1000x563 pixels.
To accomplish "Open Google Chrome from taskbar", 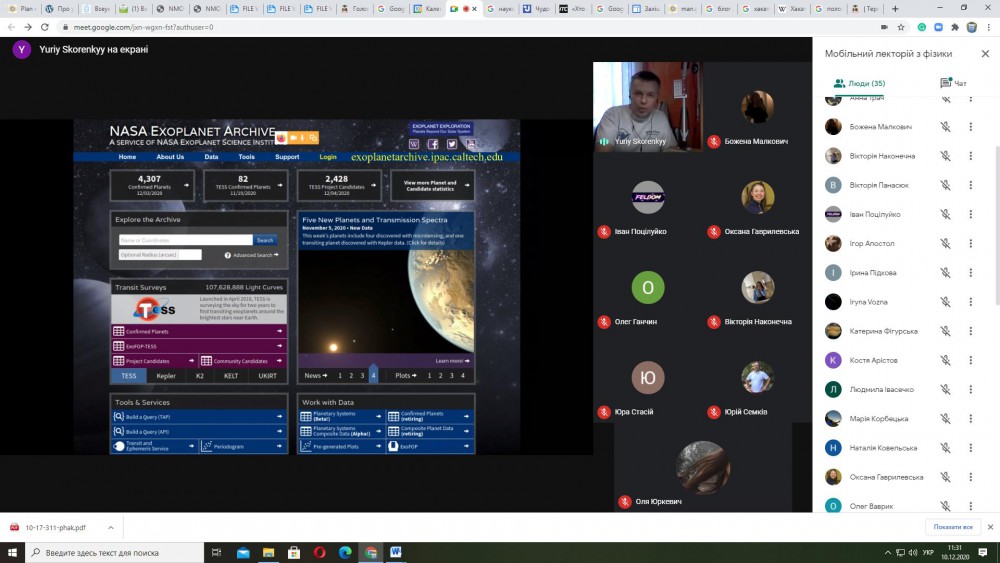I will click(371, 553).
